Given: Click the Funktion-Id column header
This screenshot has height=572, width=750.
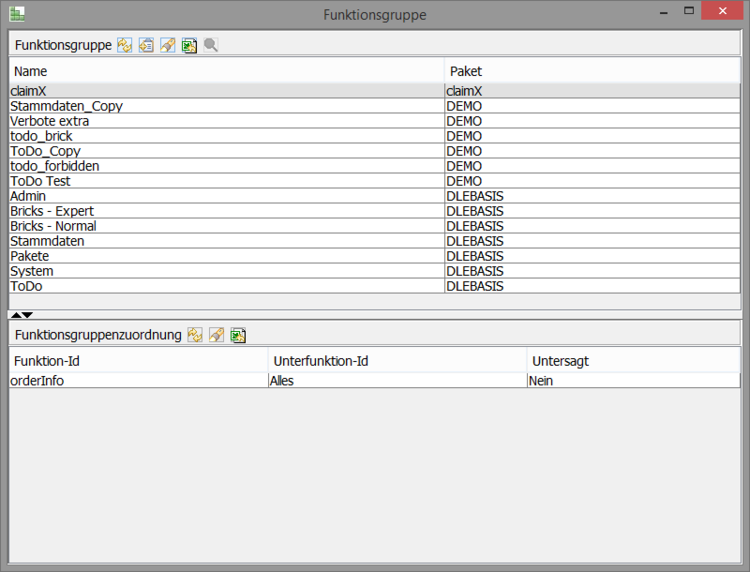Looking at the screenshot, I should [x=138, y=360].
